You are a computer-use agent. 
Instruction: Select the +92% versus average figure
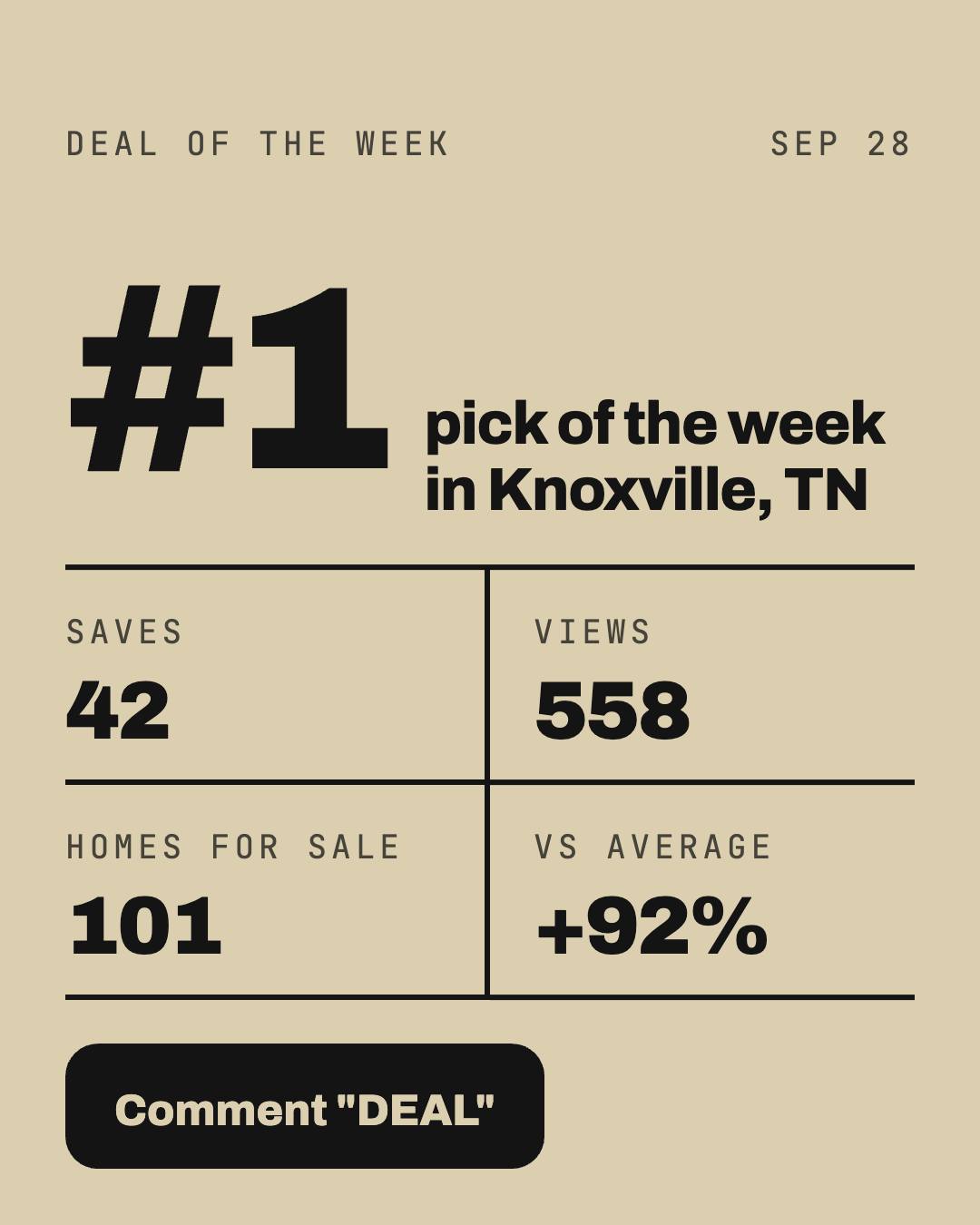click(x=652, y=926)
